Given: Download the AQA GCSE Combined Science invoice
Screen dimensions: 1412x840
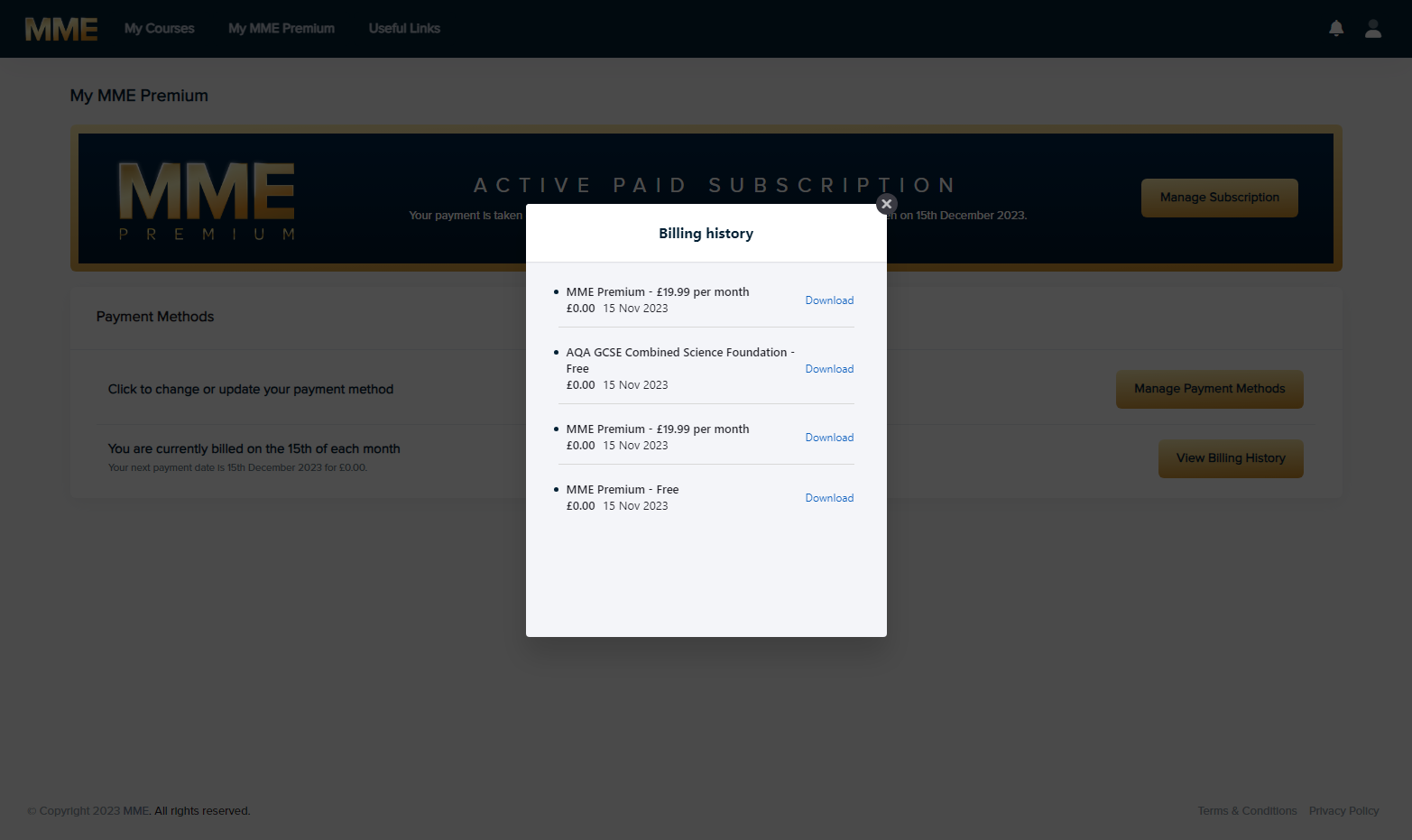Looking at the screenshot, I should click(x=829, y=369).
